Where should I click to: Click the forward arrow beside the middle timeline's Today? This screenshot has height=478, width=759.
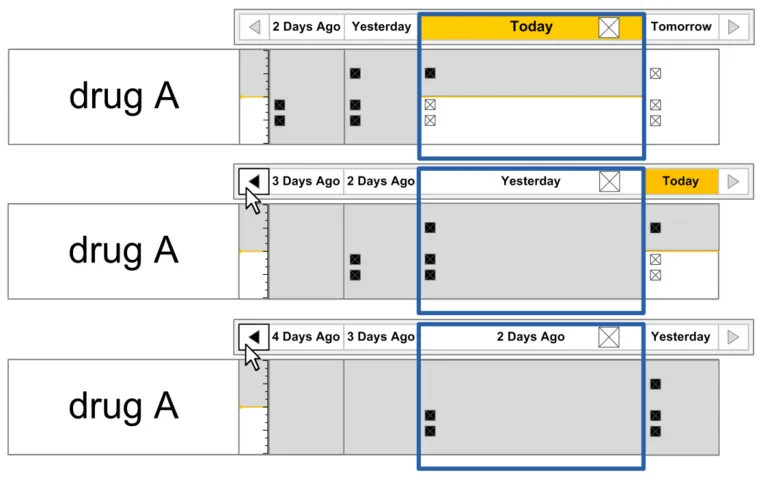tap(734, 181)
